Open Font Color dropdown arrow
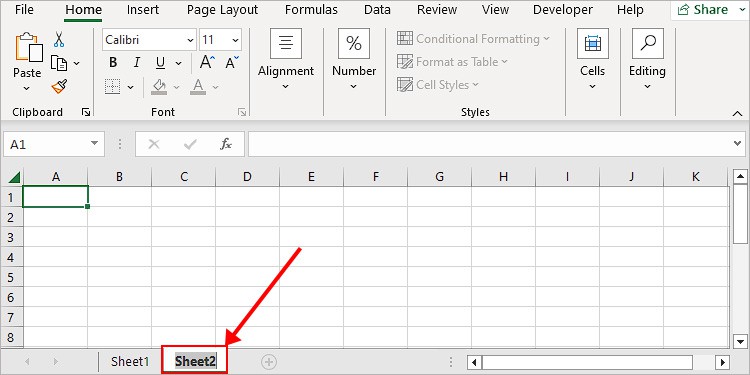The image size is (750, 375). tap(215, 87)
